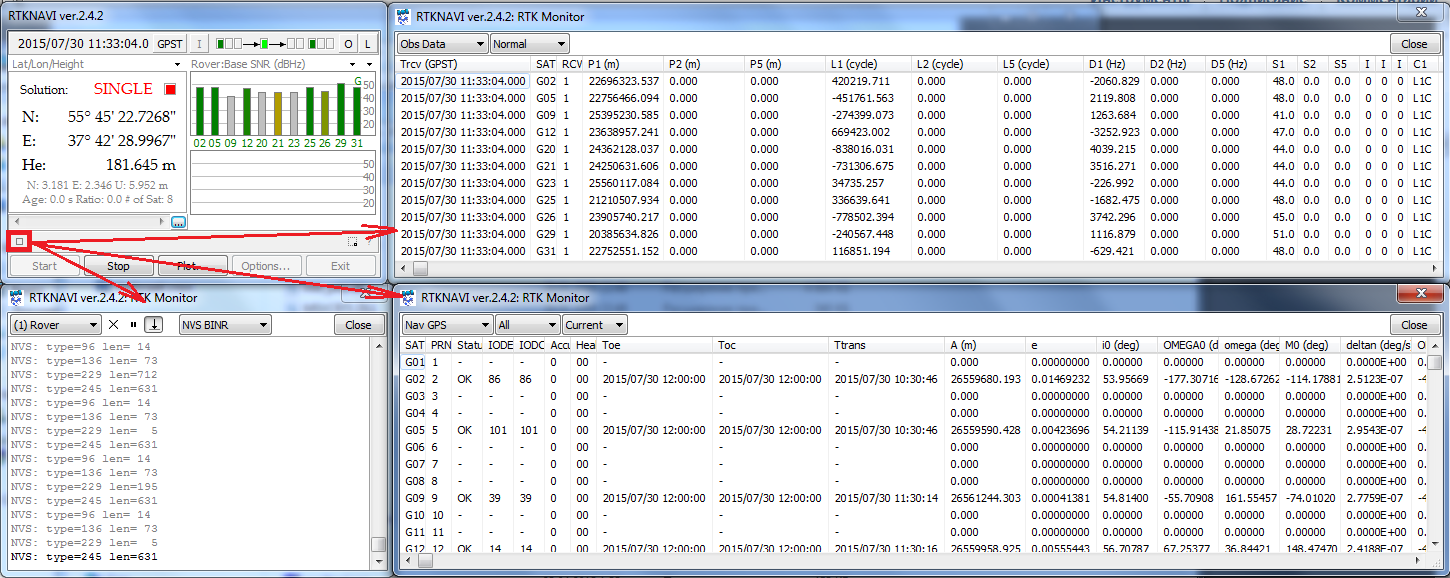Screen dimensions: 1450x578
Task: Select G05 row in Nav GPS table
Action: tap(914, 430)
